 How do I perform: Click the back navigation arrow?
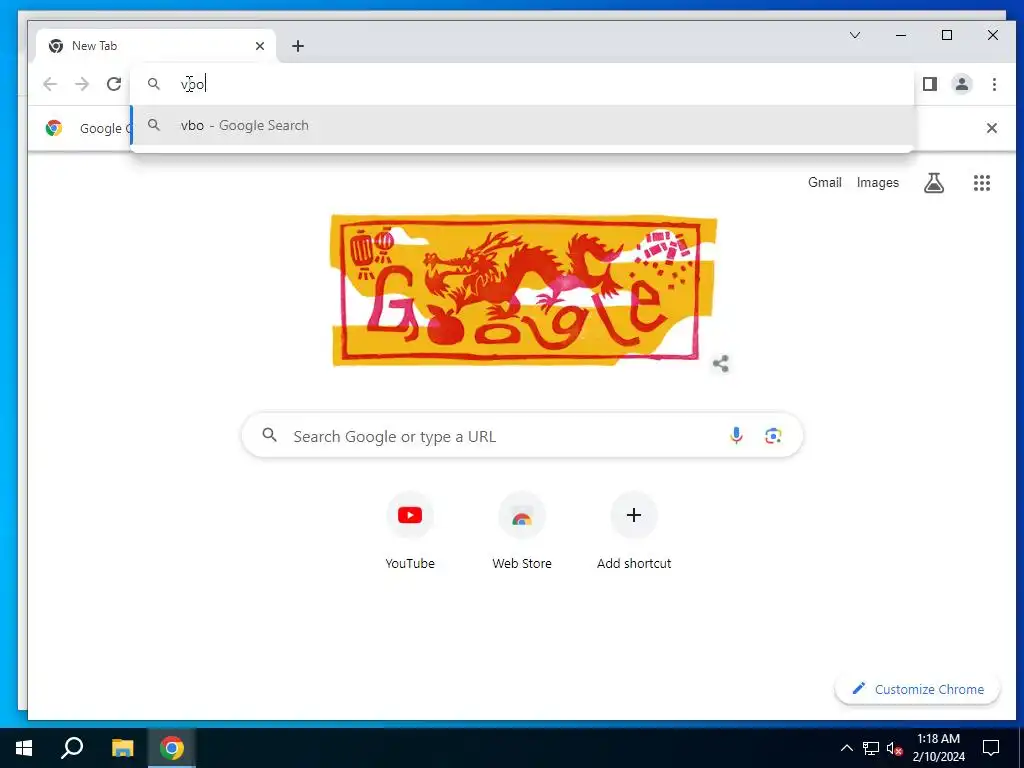50,84
